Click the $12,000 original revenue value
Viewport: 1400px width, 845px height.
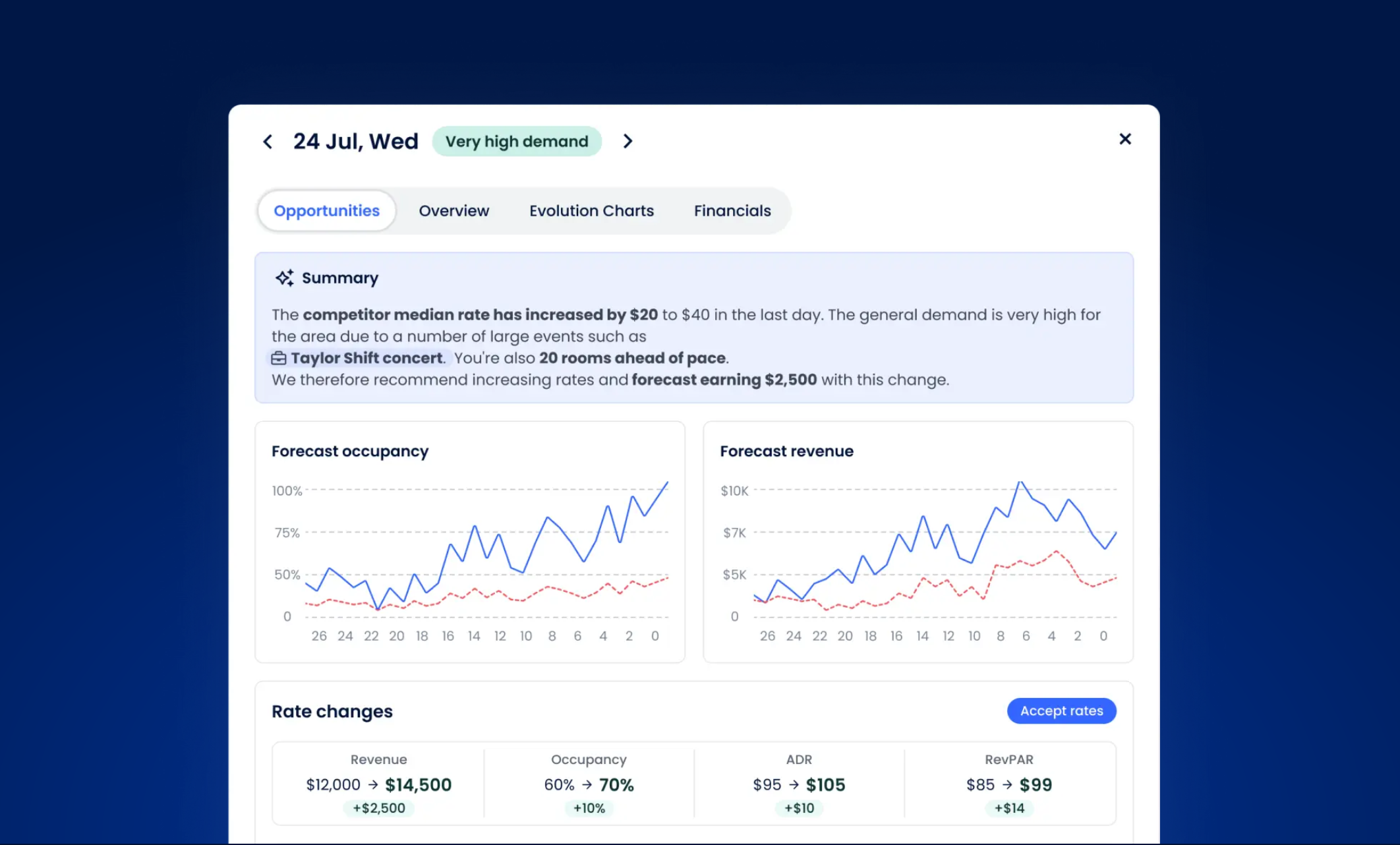coord(333,785)
